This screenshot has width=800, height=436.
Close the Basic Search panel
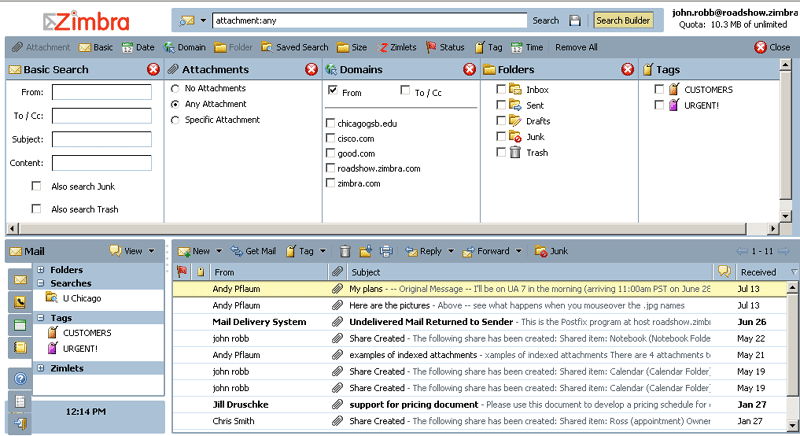tap(153, 69)
